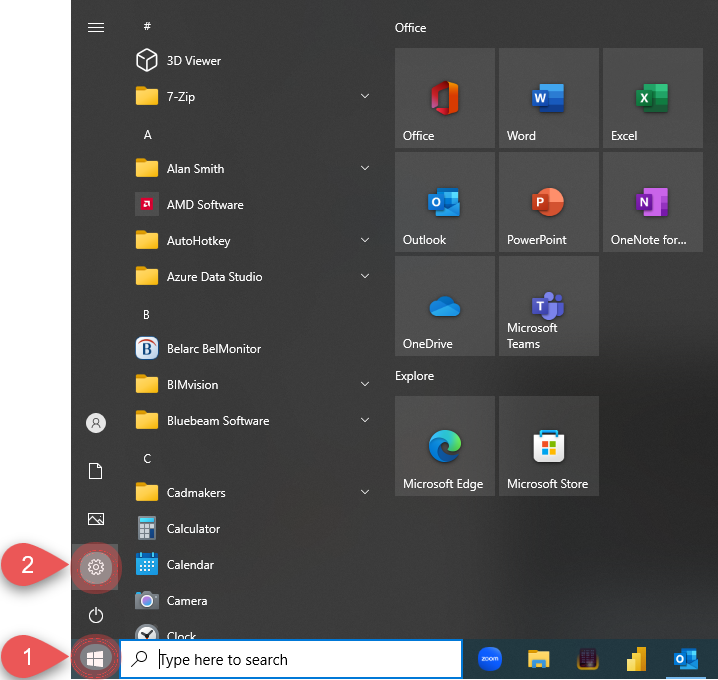Click the Office group title
Image resolution: width=718 pixels, height=680 pixels.
pos(410,28)
